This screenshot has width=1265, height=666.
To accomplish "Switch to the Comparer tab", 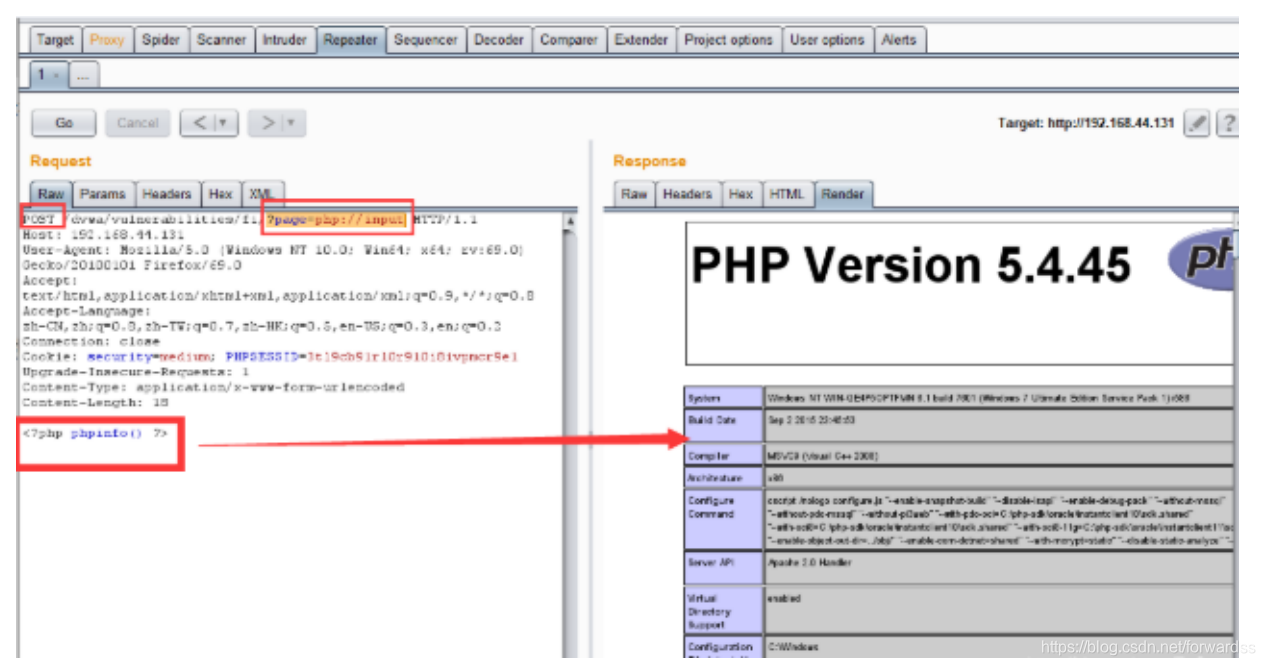I will pos(568,40).
